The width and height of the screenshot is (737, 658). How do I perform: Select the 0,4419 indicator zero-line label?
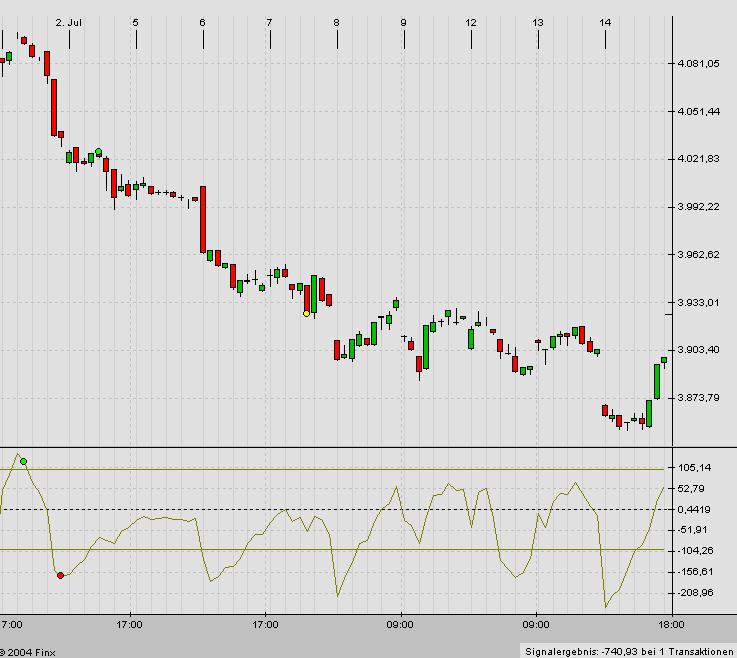[x=695, y=509]
